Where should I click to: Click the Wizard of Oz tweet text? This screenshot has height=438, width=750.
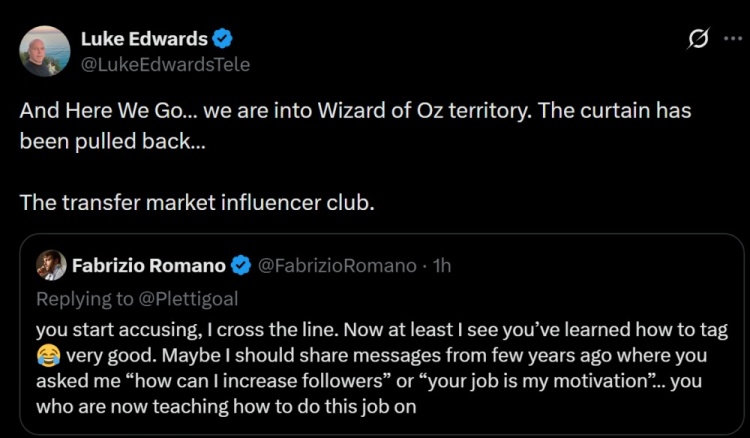click(x=355, y=126)
